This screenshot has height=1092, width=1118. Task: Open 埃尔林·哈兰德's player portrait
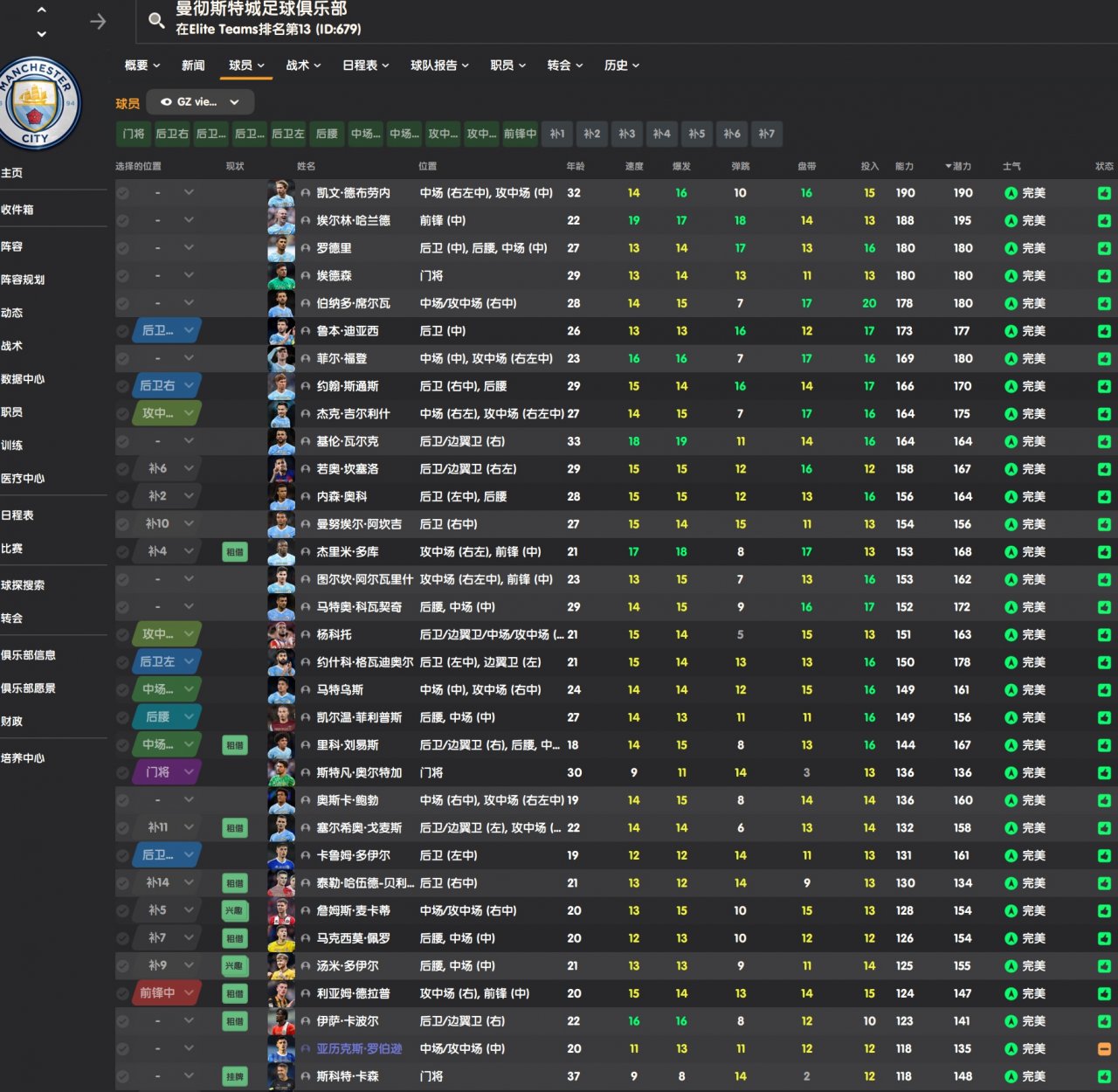(x=280, y=221)
